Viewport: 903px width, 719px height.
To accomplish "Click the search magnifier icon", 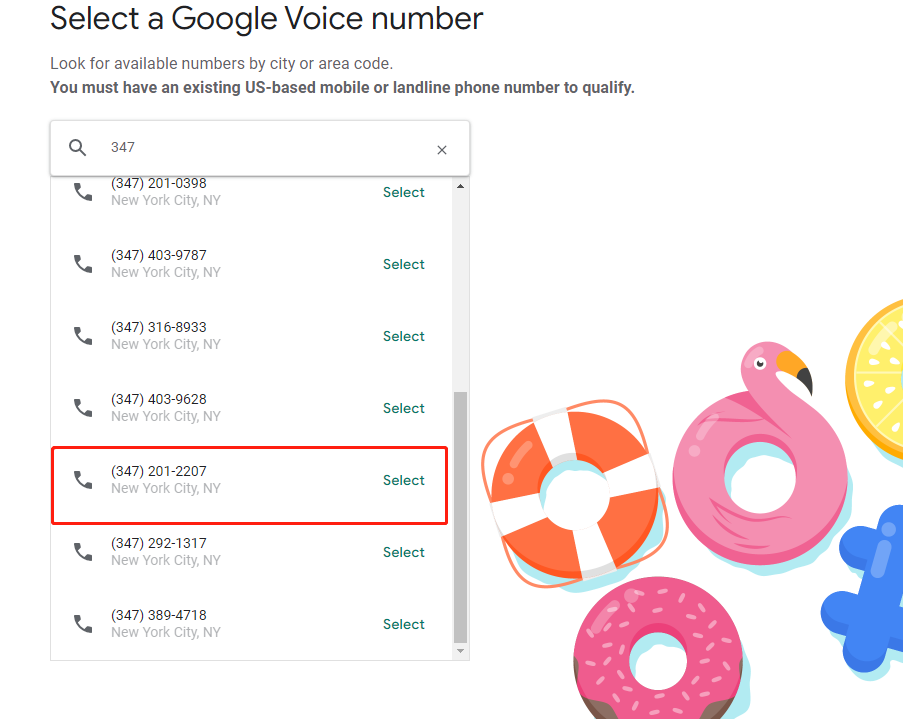I will [78, 148].
